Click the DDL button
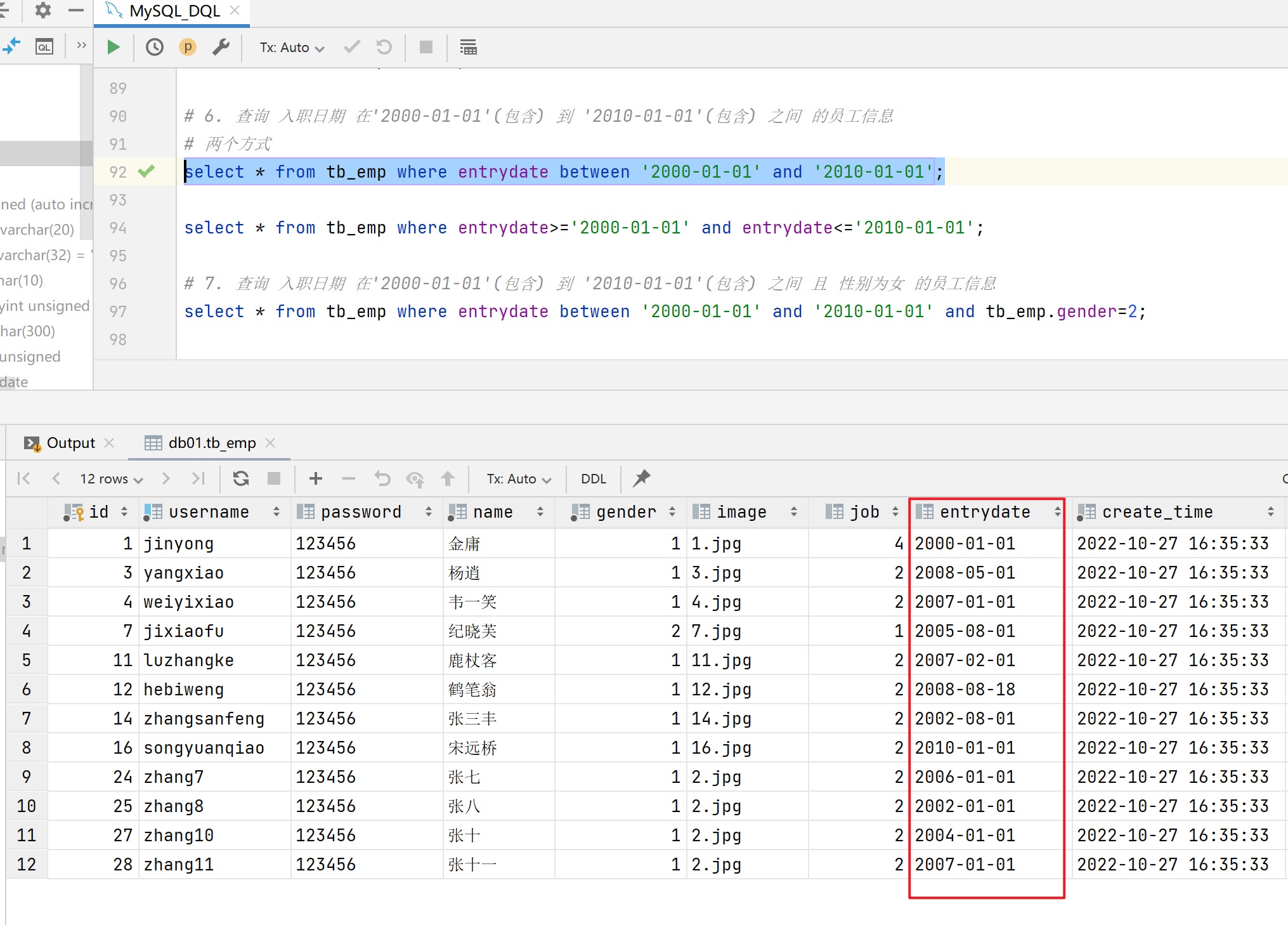The height and width of the screenshot is (925, 1288). [x=594, y=479]
